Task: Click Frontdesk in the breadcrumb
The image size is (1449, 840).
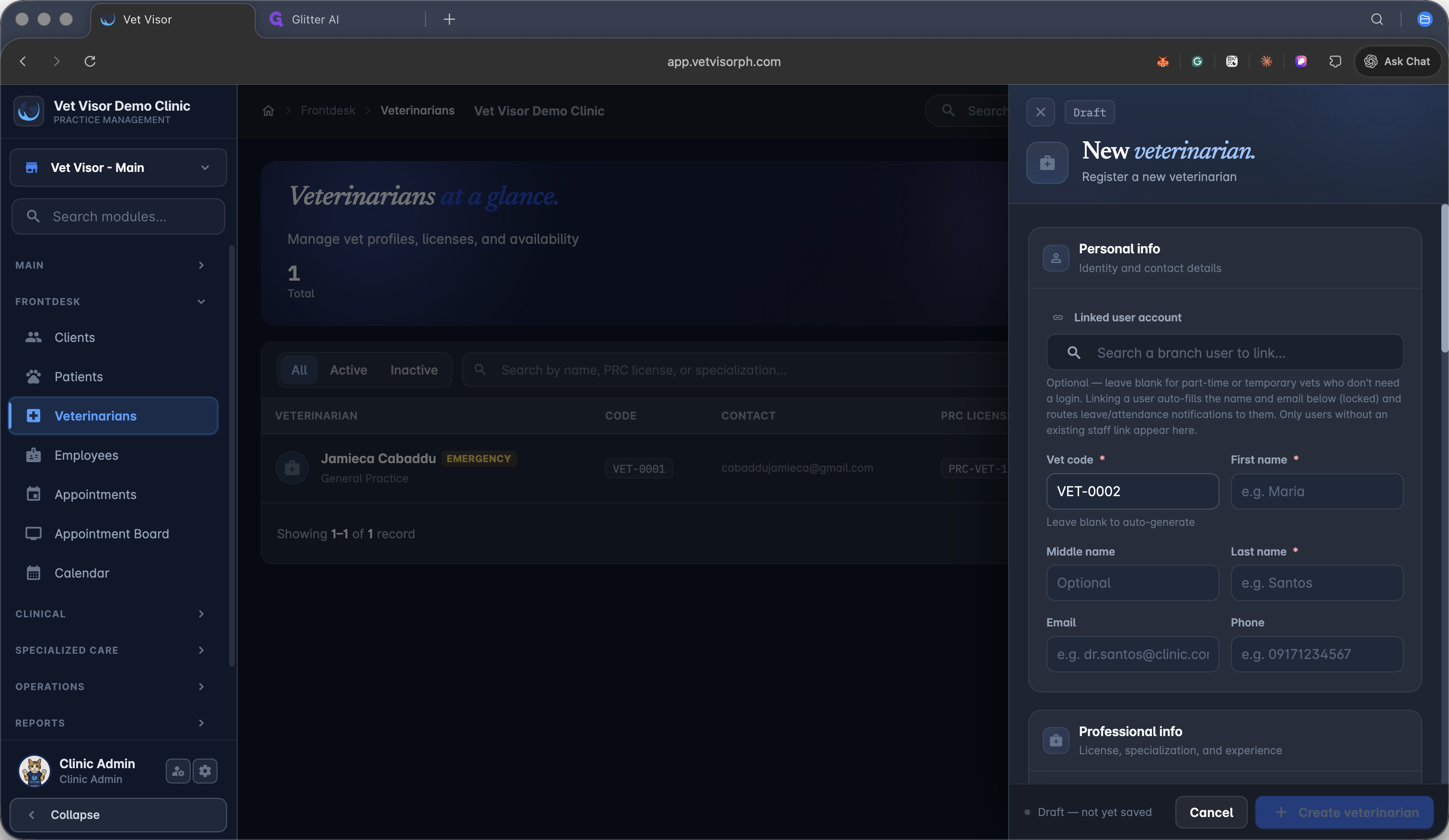Action: [x=328, y=110]
